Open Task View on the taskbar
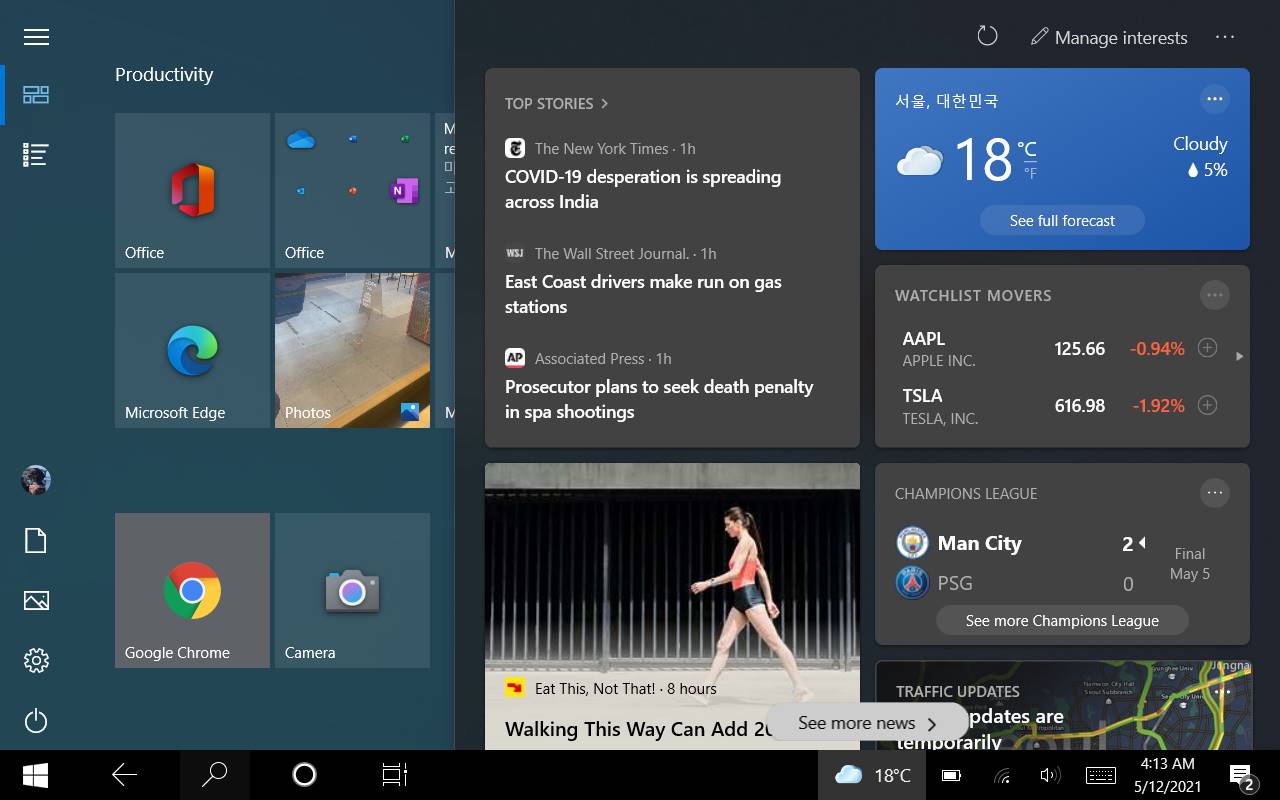The height and width of the screenshot is (800, 1280). pos(394,775)
